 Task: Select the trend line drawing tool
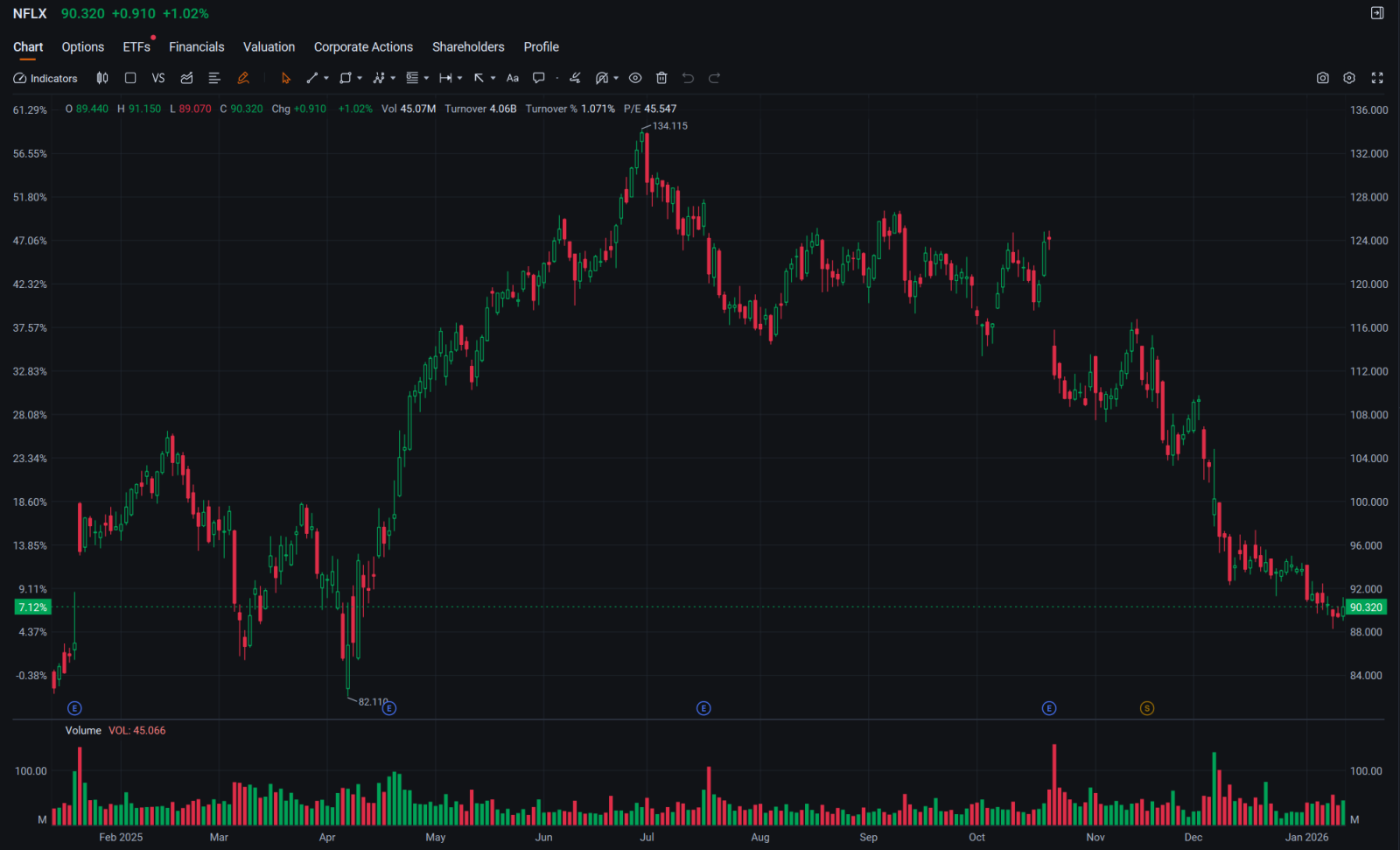312,78
